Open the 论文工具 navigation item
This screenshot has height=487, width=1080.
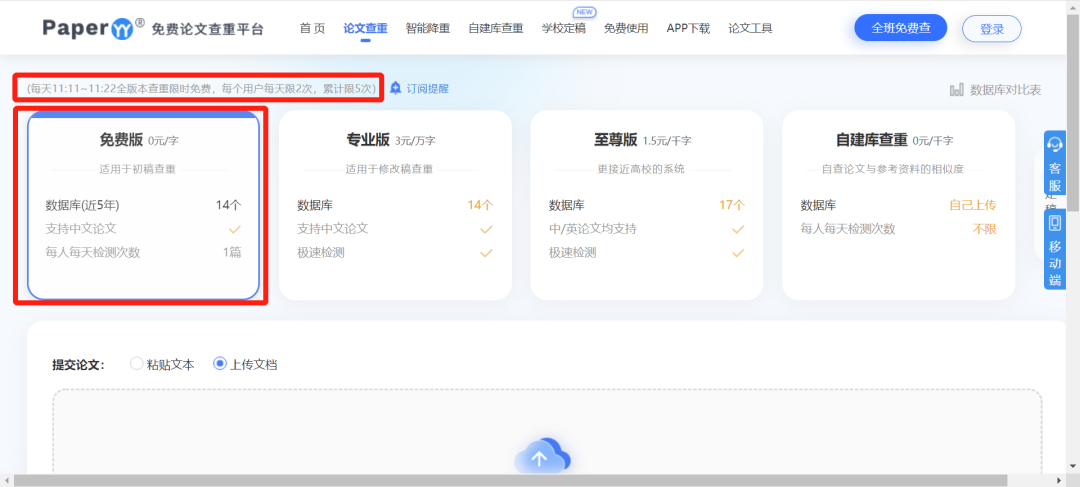[750, 29]
